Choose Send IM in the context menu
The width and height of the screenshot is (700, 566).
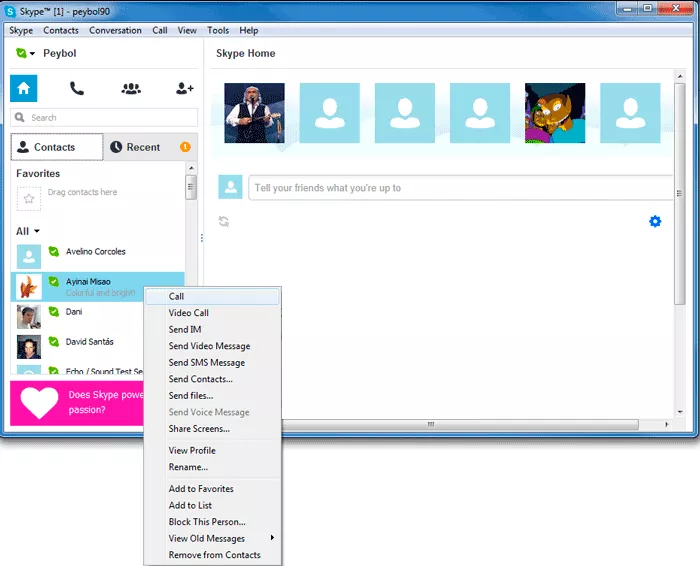pyautogui.click(x=213, y=329)
